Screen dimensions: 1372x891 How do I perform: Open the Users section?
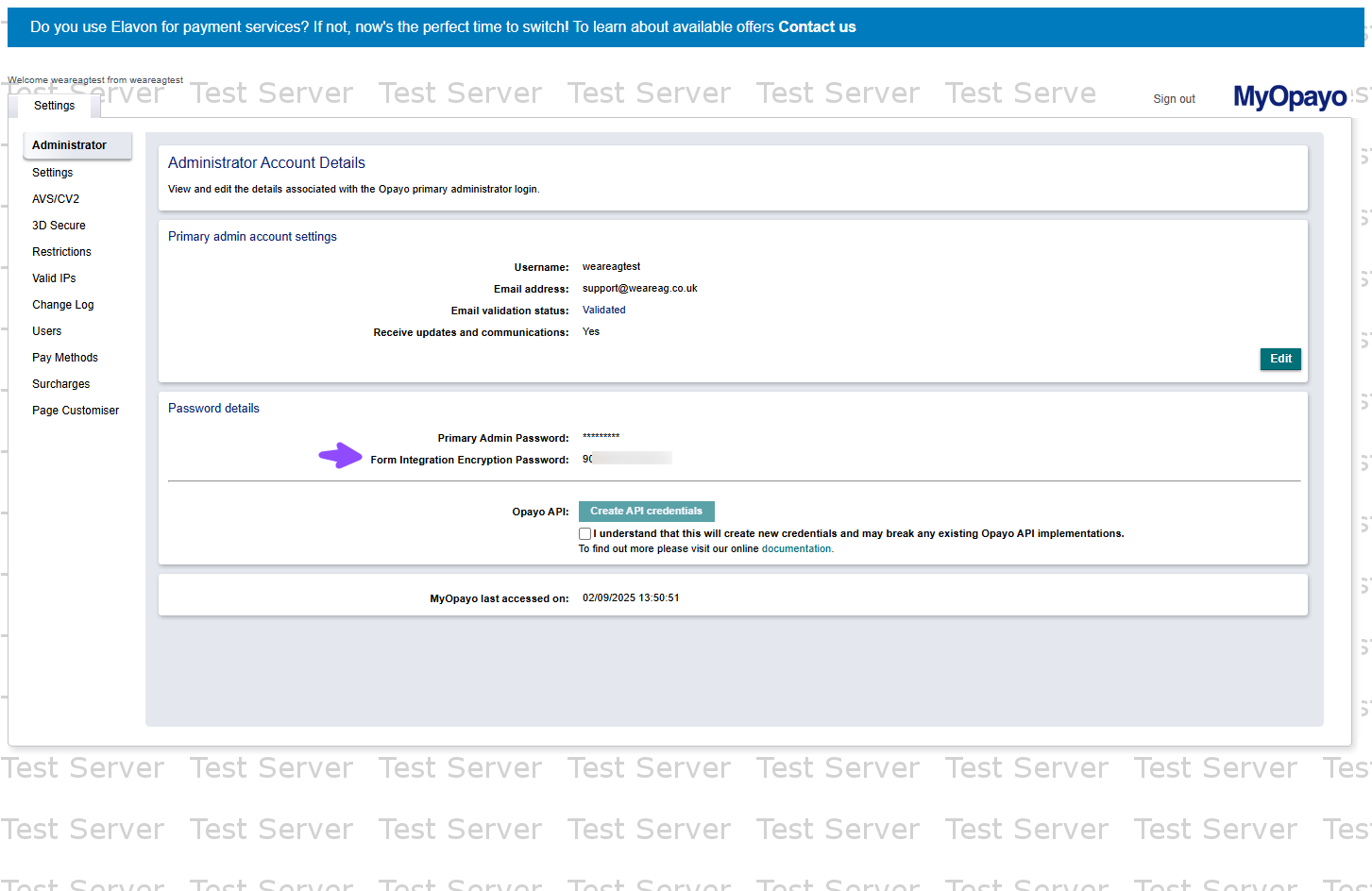tap(47, 331)
